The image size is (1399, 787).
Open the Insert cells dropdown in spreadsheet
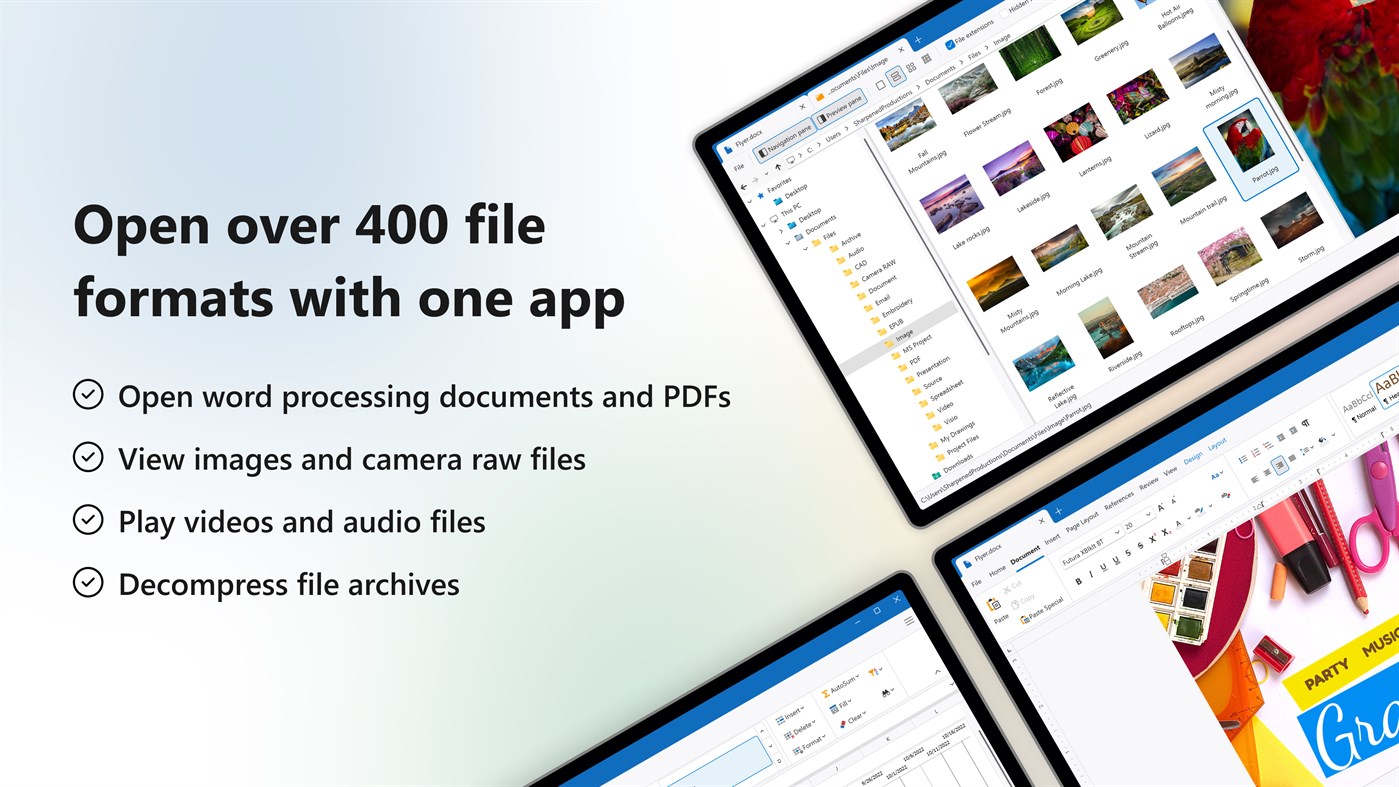click(790, 717)
